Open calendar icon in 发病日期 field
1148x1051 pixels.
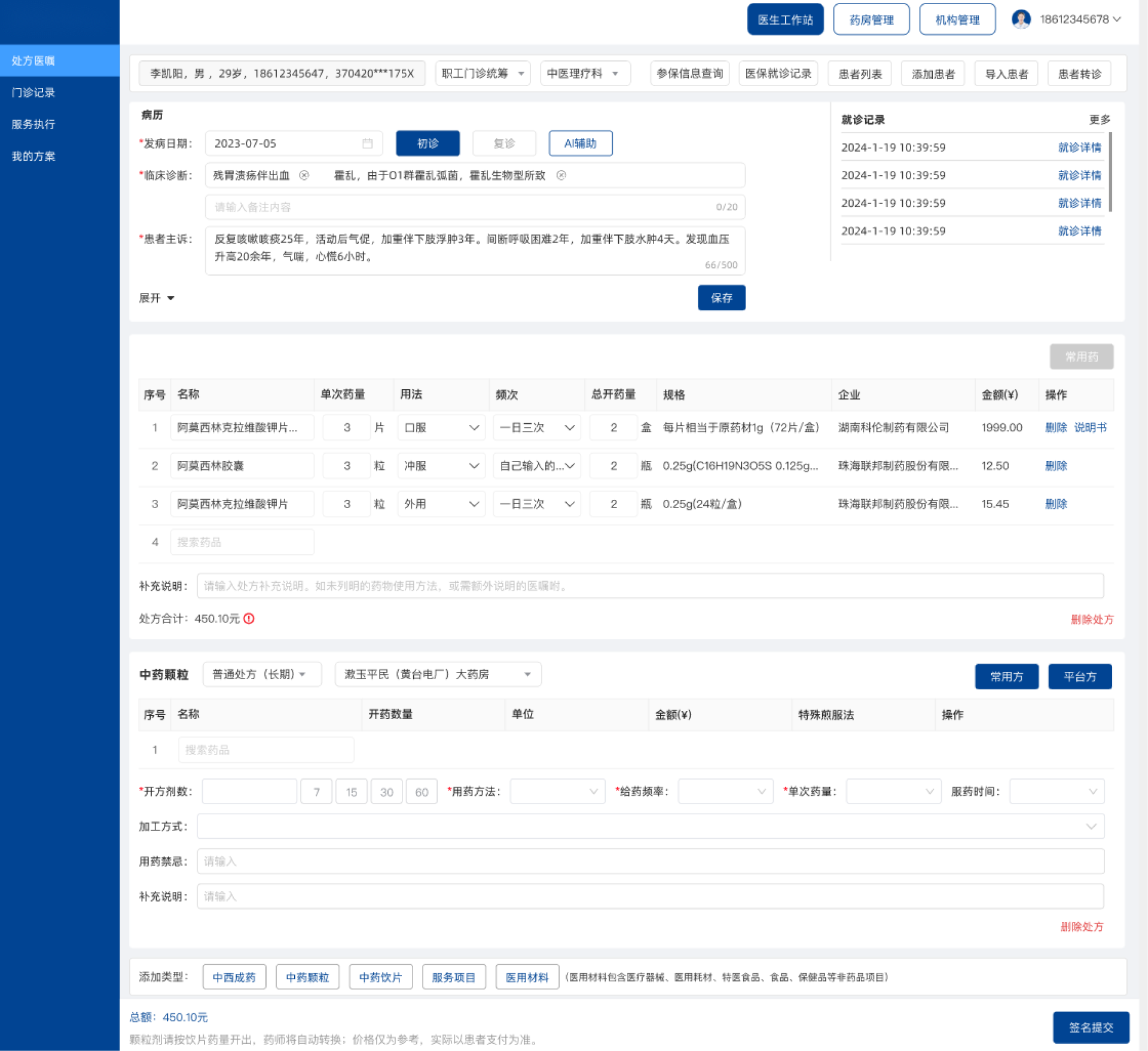[367, 143]
